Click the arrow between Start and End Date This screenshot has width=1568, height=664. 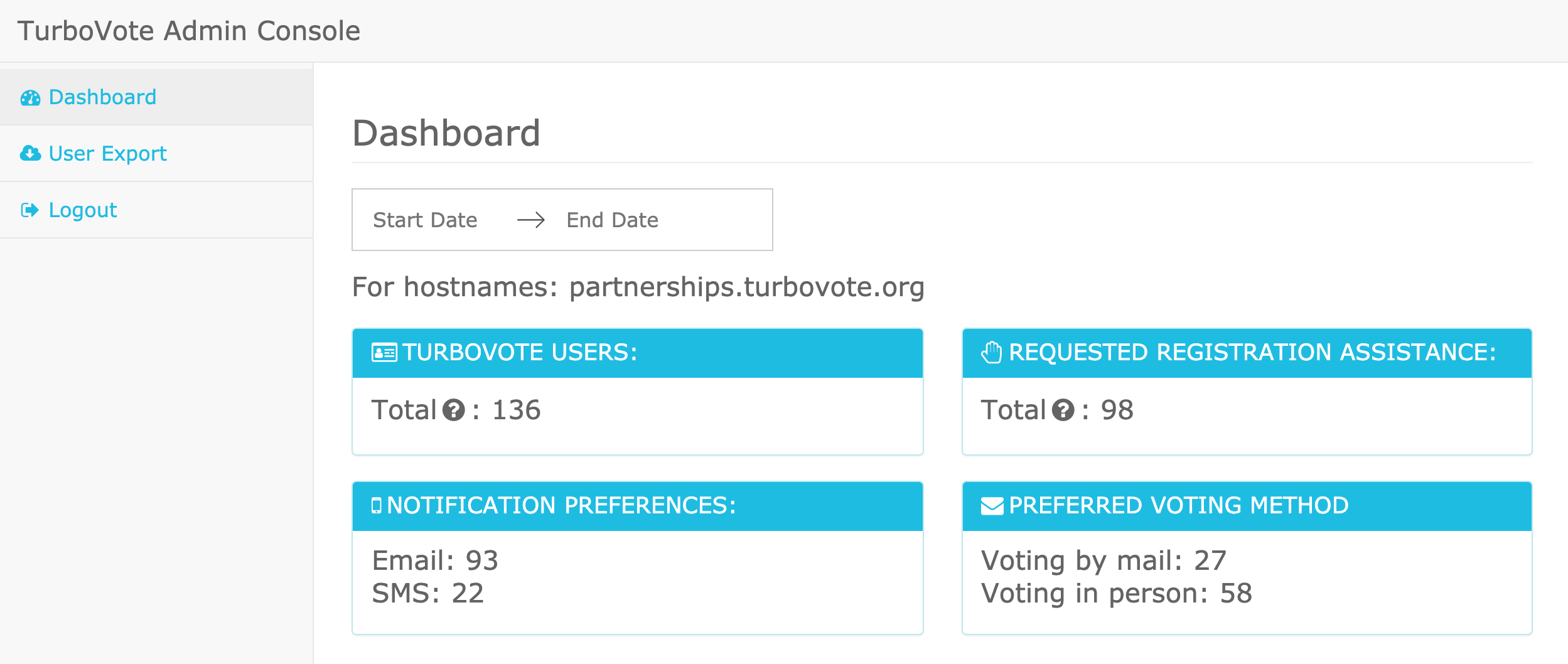tap(531, 220)
